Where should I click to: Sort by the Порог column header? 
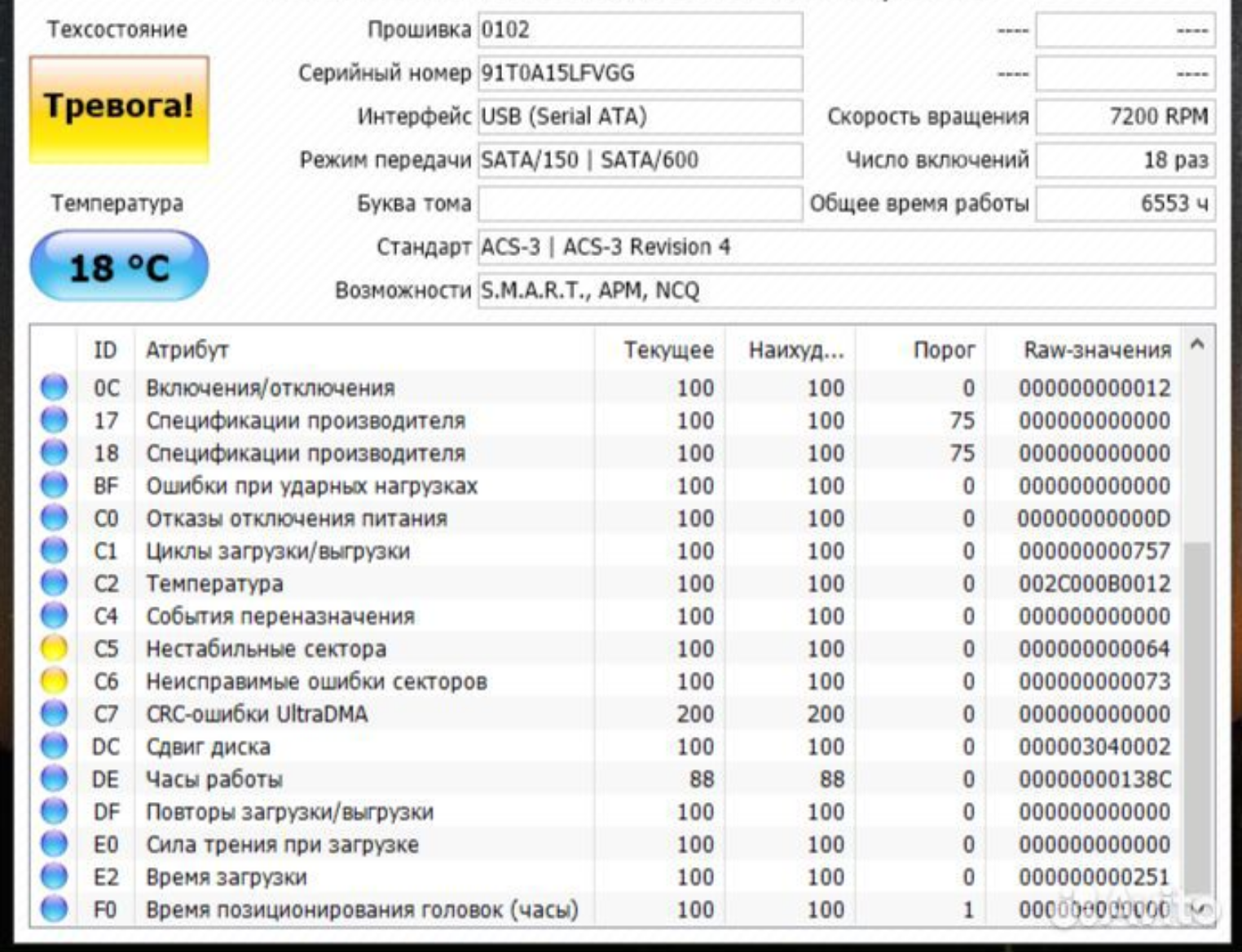click(920, 350)
